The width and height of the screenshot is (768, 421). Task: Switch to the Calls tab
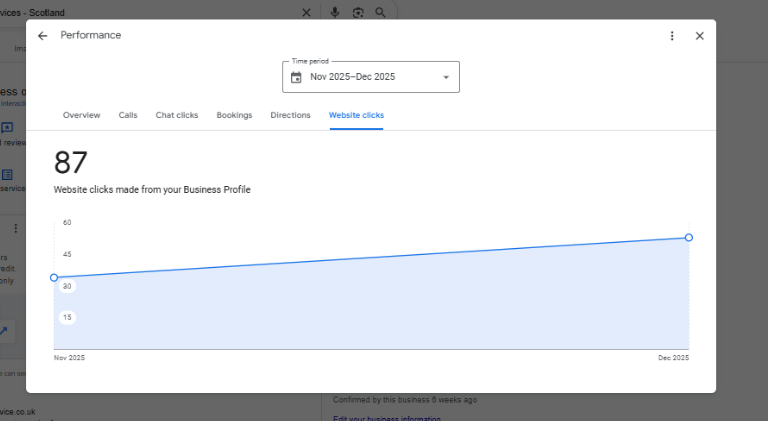point(128,115)
